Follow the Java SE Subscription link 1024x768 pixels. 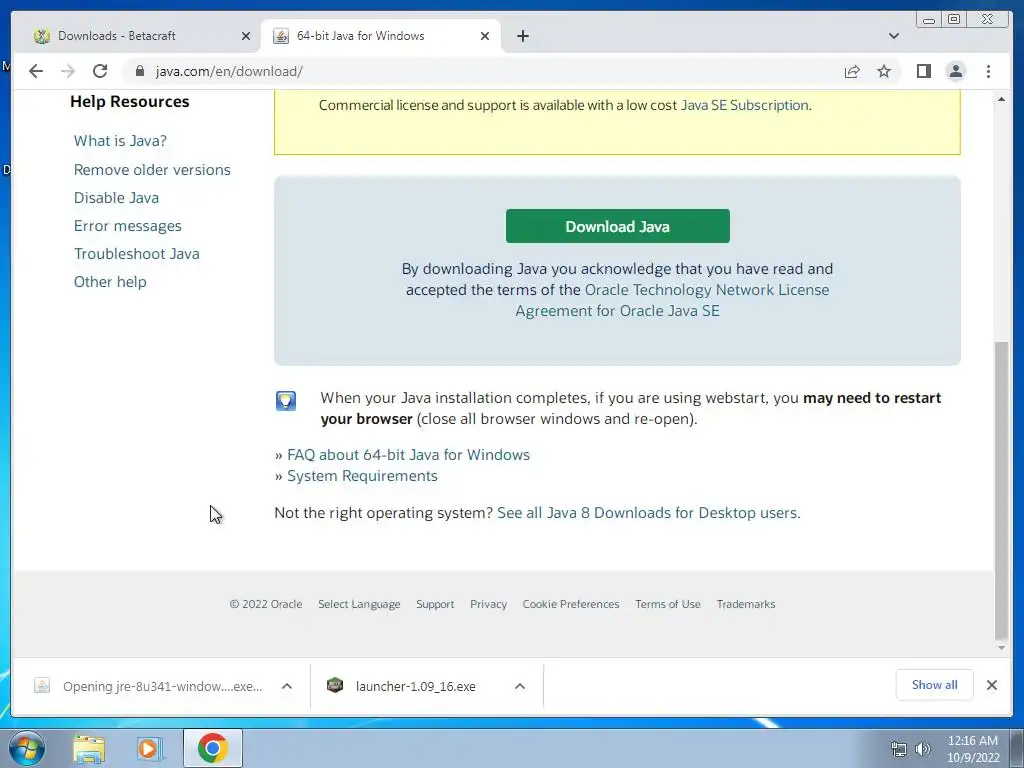tap(744, 105)
